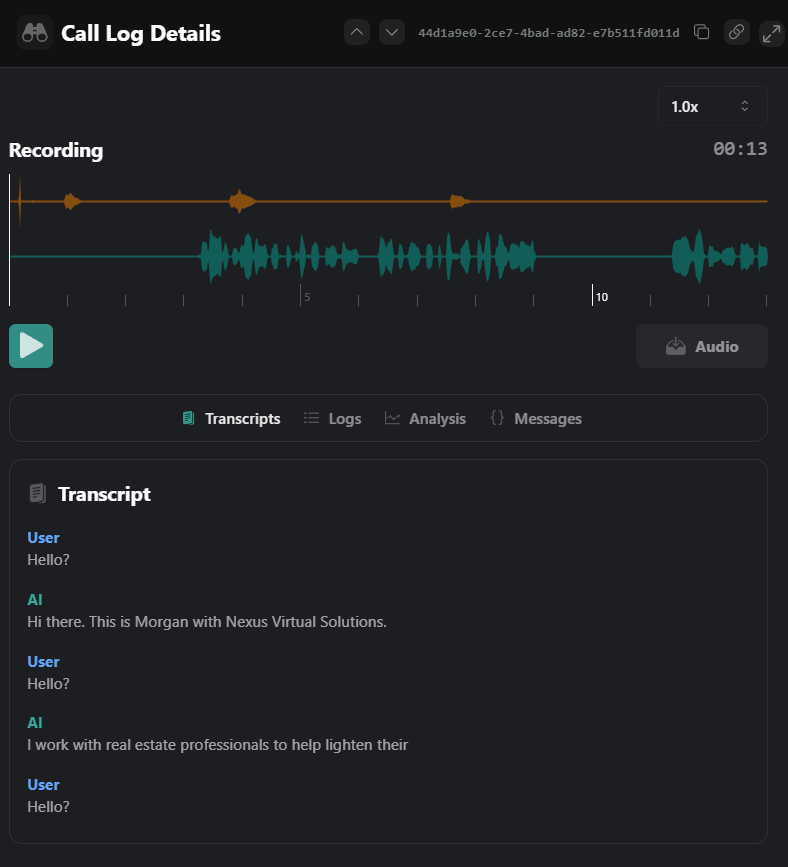Select the line 'I work with real estate professionals'
This screenshot has height=867, width=788.
(217, 745)
